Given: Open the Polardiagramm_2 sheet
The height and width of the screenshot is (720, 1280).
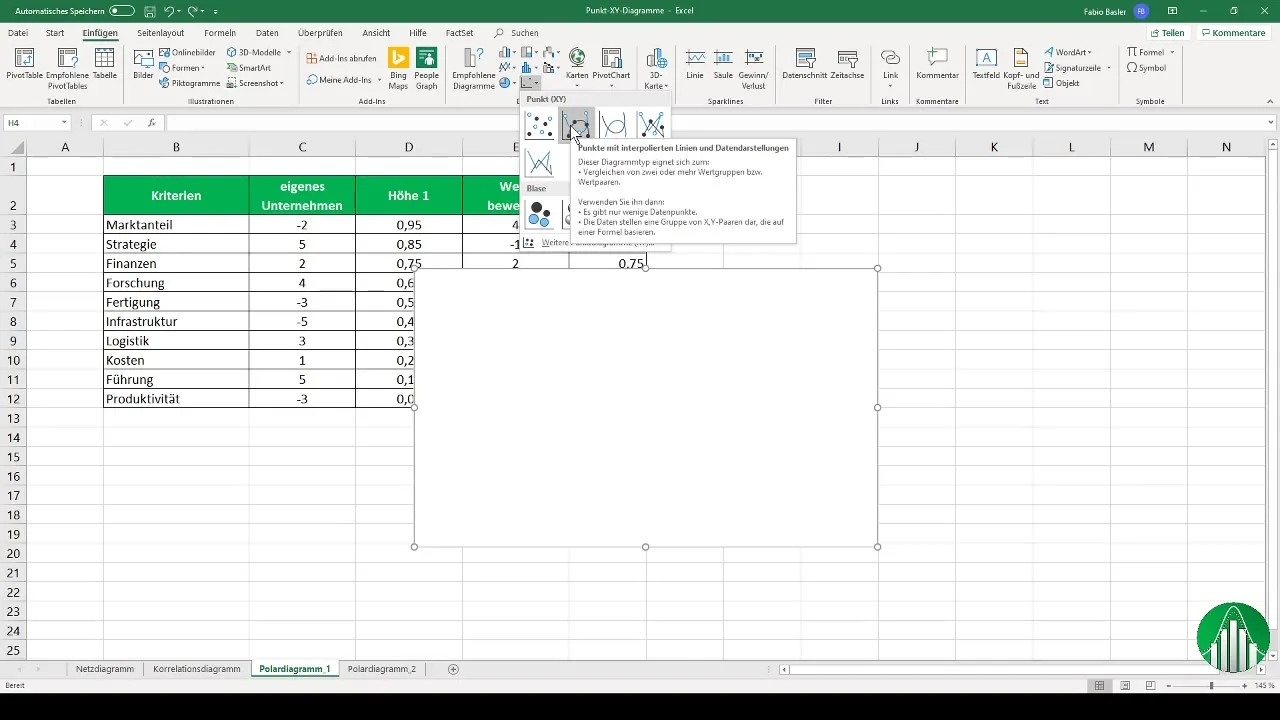Looking at the screenshot, I should pyautogui.click(x=381, y=668).
